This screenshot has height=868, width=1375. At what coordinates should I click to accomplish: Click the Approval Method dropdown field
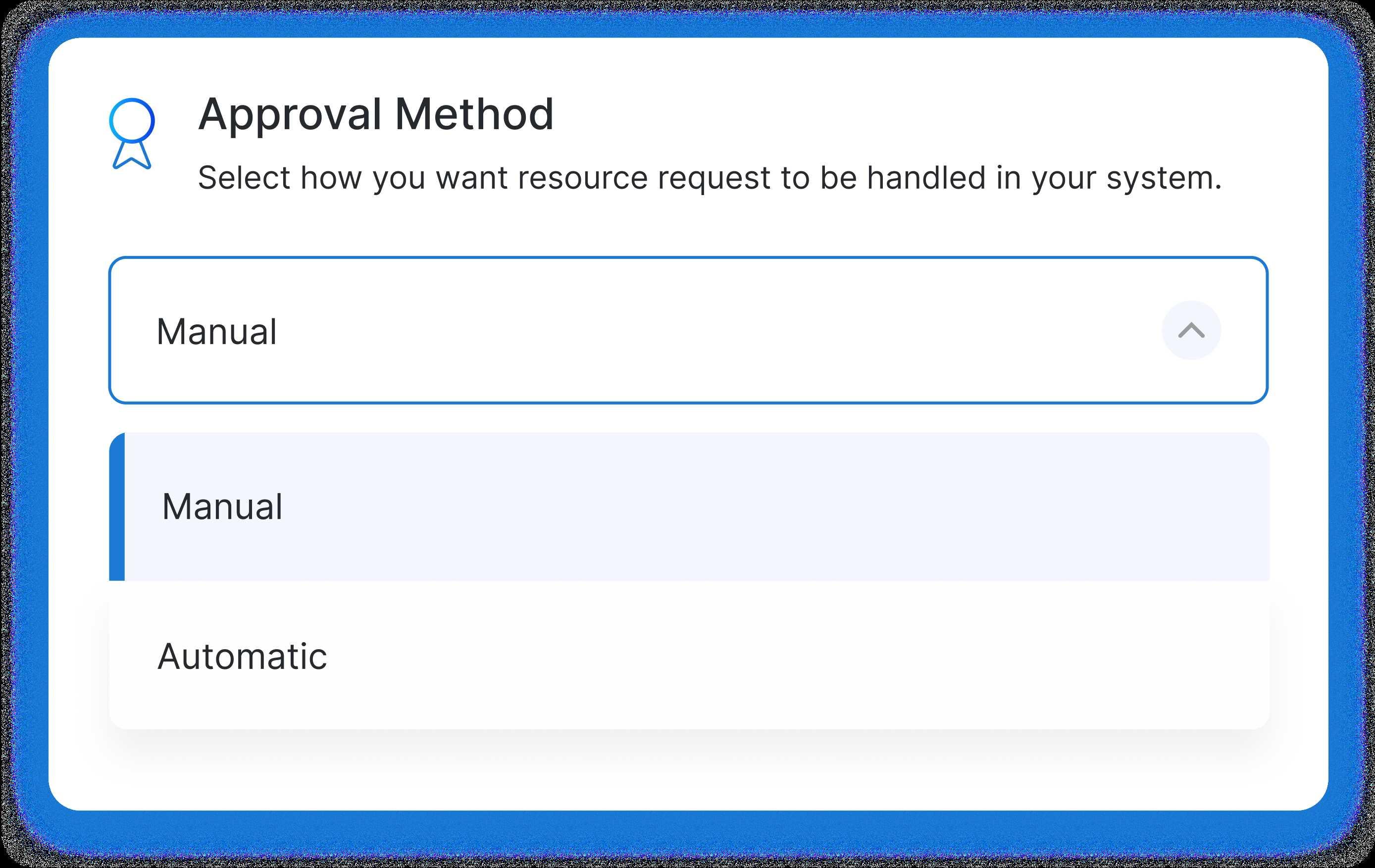[687, 330]
